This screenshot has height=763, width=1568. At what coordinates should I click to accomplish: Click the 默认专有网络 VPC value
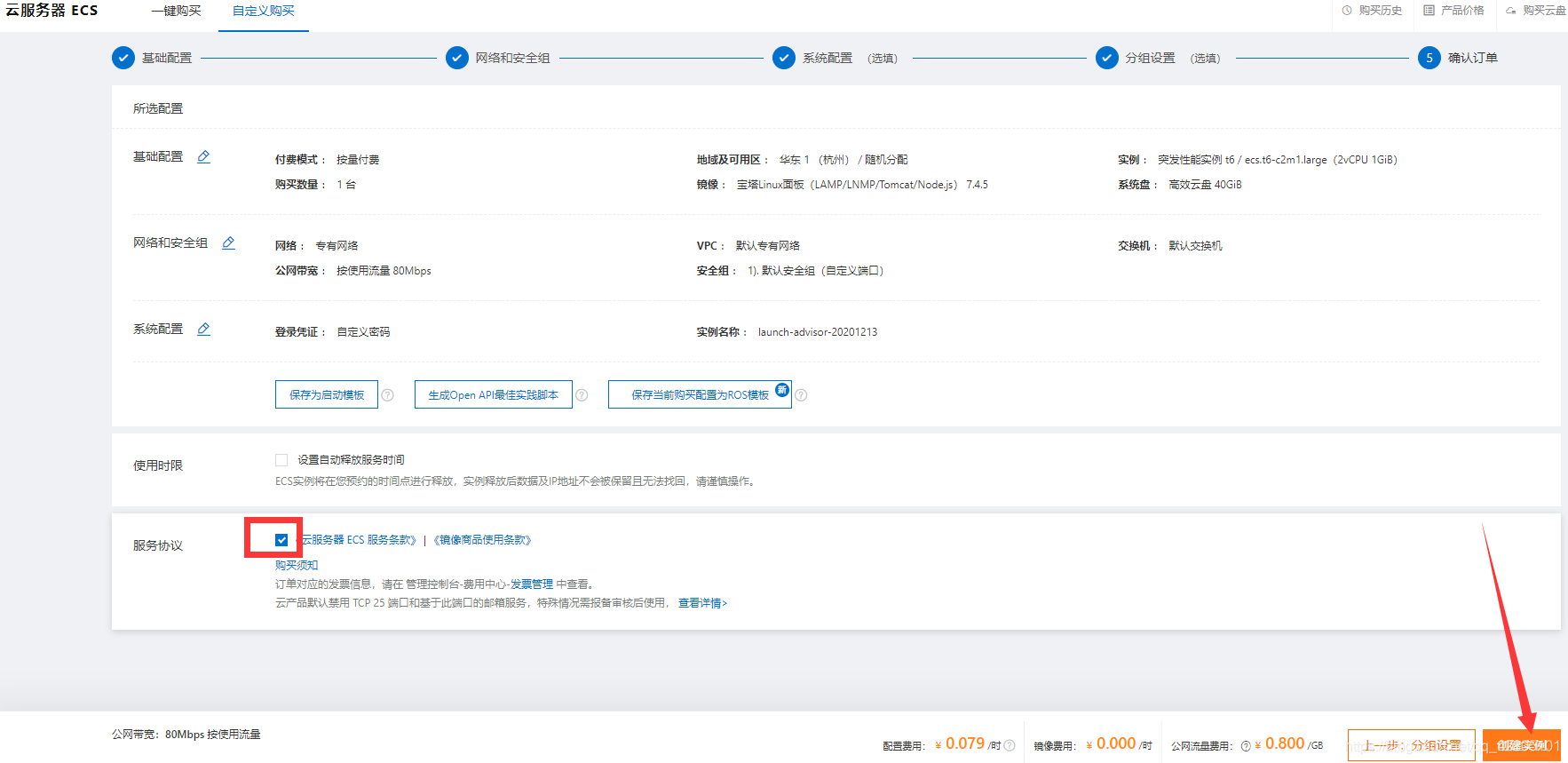point(768,246)
